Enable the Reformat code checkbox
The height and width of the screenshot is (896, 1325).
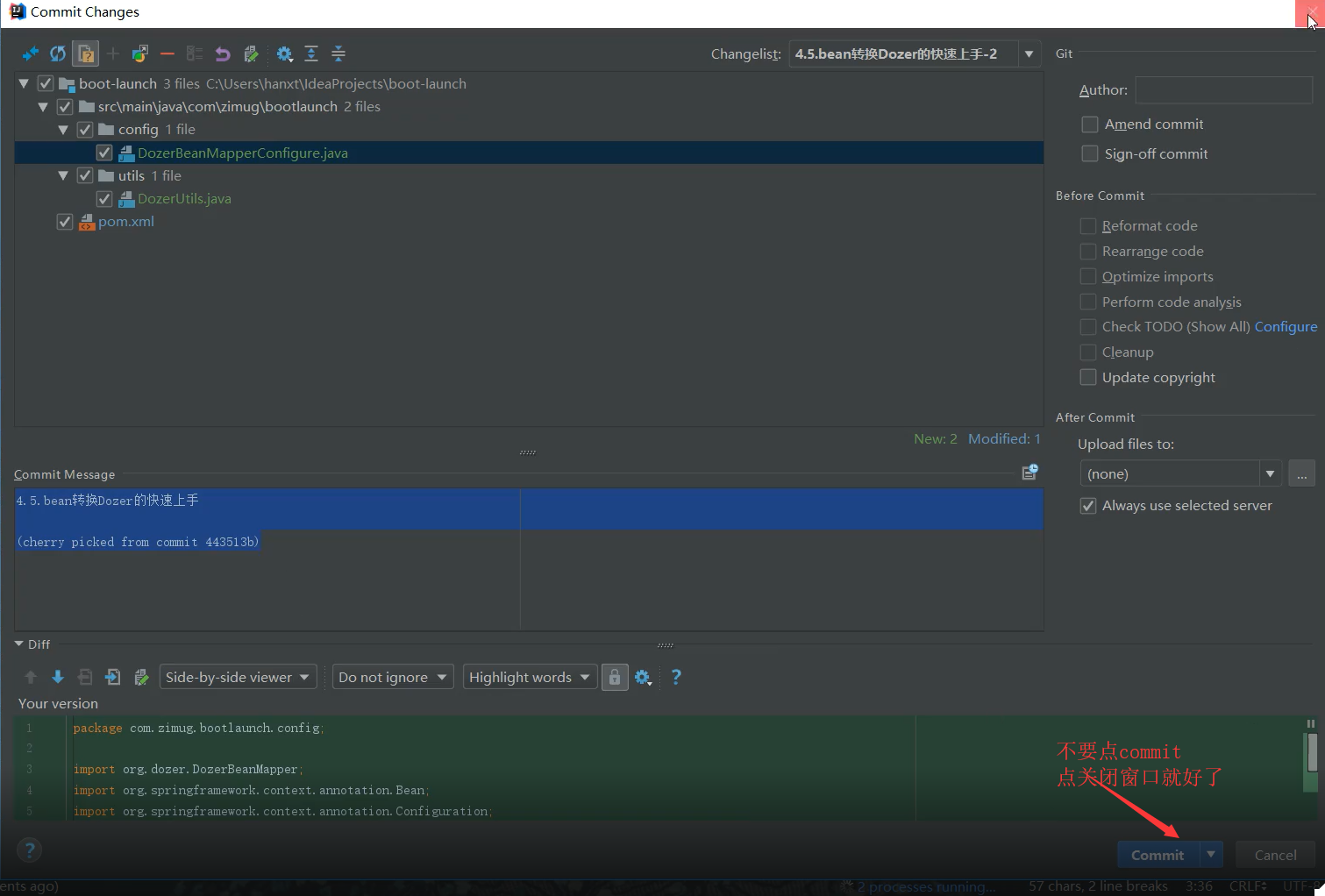pyautogui.click(x=1088, y=226)
